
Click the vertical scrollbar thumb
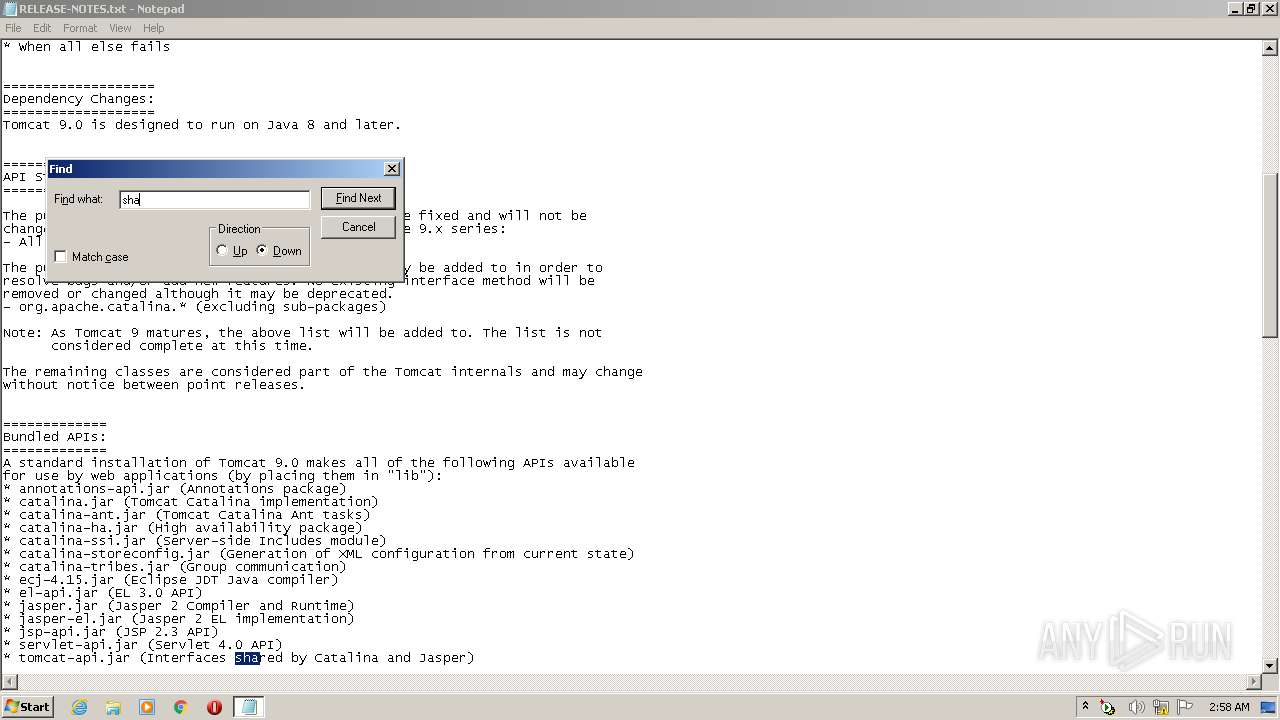tap(1271, 256)
